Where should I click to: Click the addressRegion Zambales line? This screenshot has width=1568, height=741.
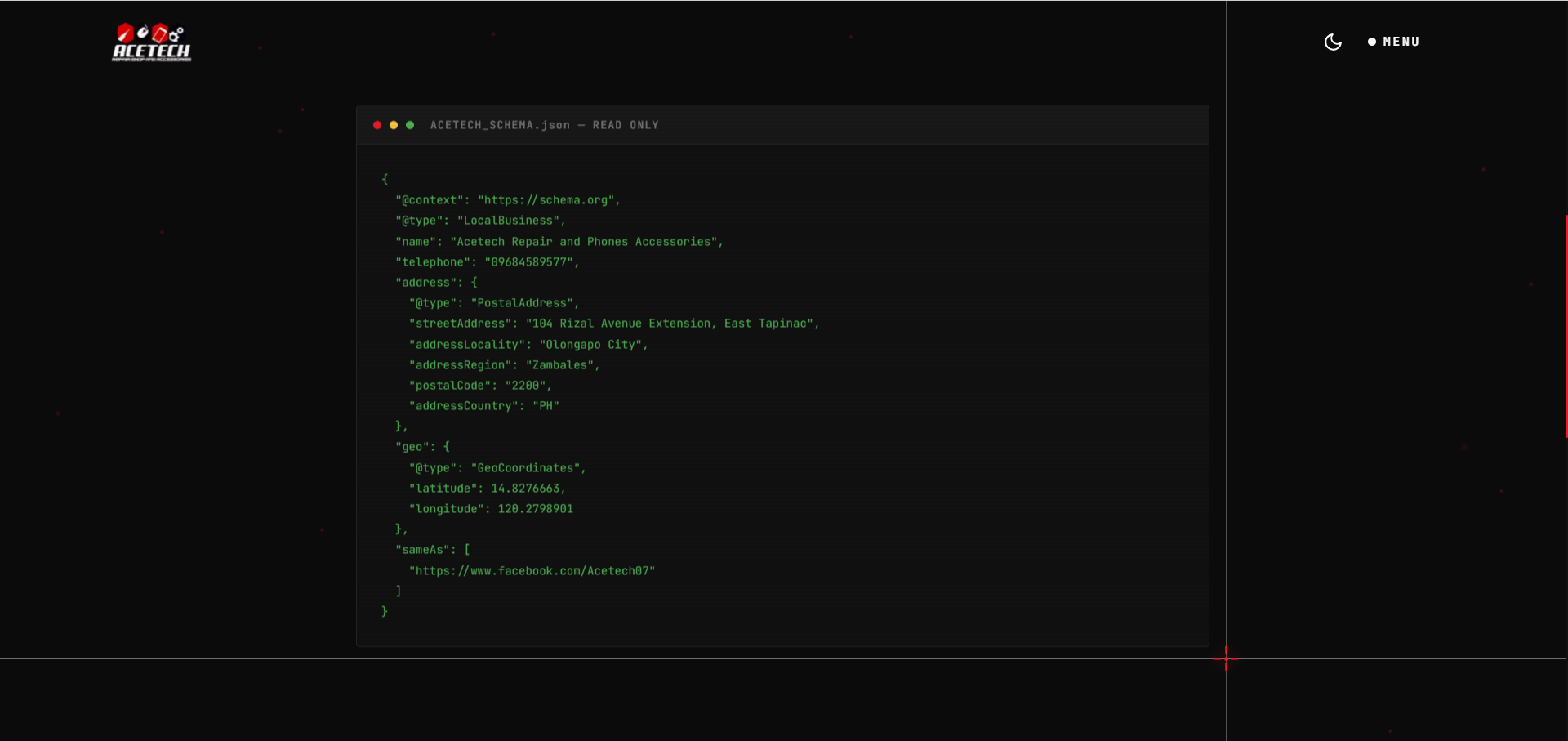[505, 365]
